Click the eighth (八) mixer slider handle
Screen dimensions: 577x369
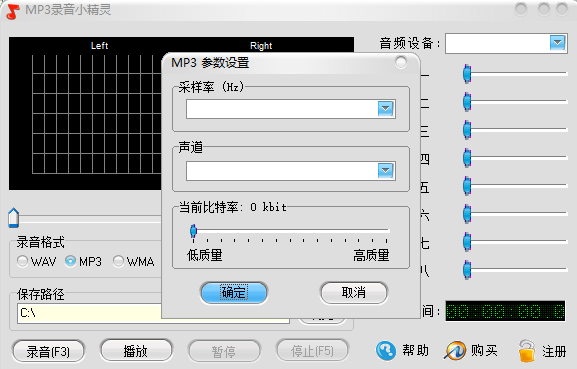(467, 269)
